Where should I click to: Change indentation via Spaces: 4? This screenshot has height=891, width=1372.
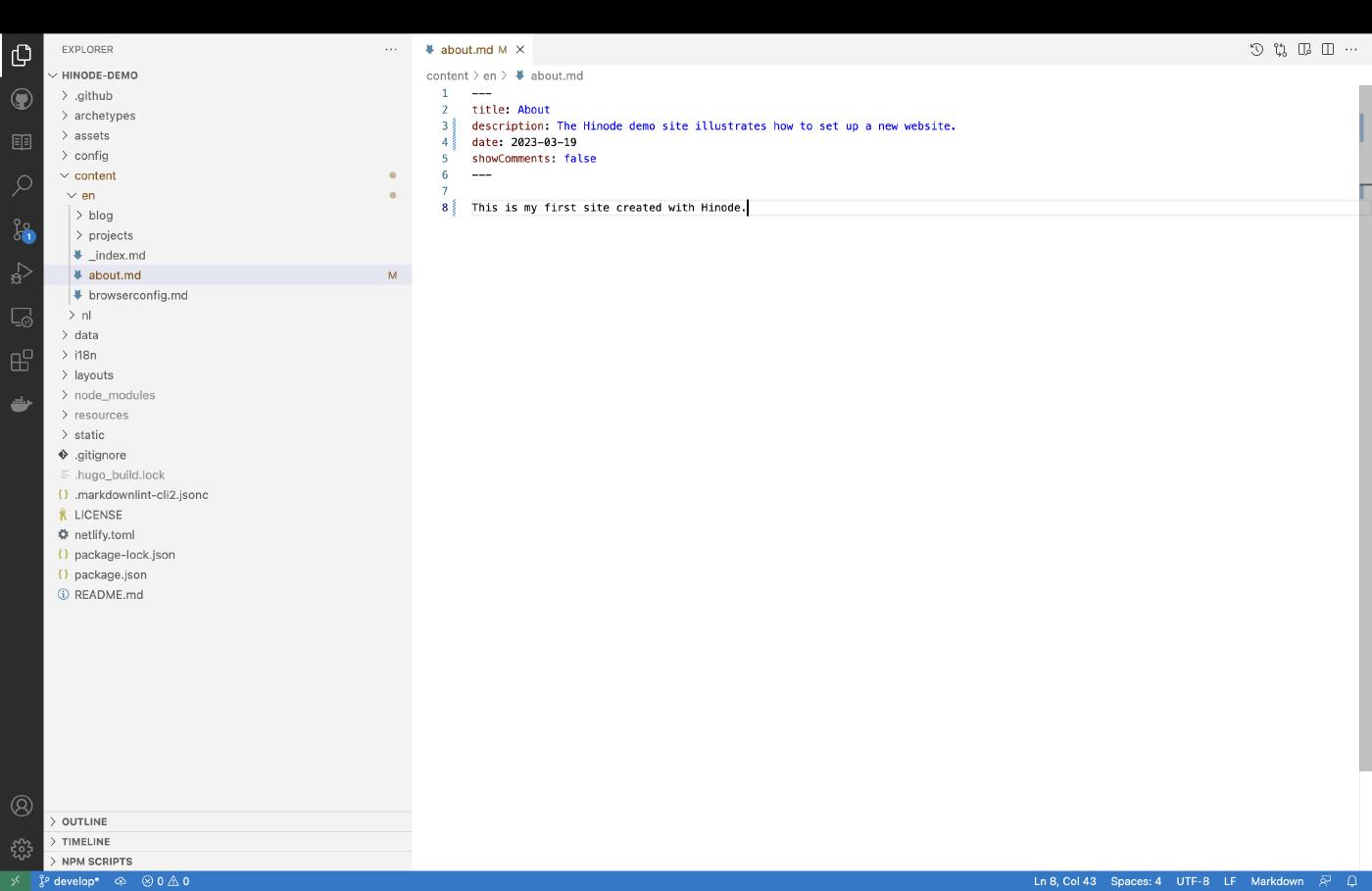(x=1136, y=881)
